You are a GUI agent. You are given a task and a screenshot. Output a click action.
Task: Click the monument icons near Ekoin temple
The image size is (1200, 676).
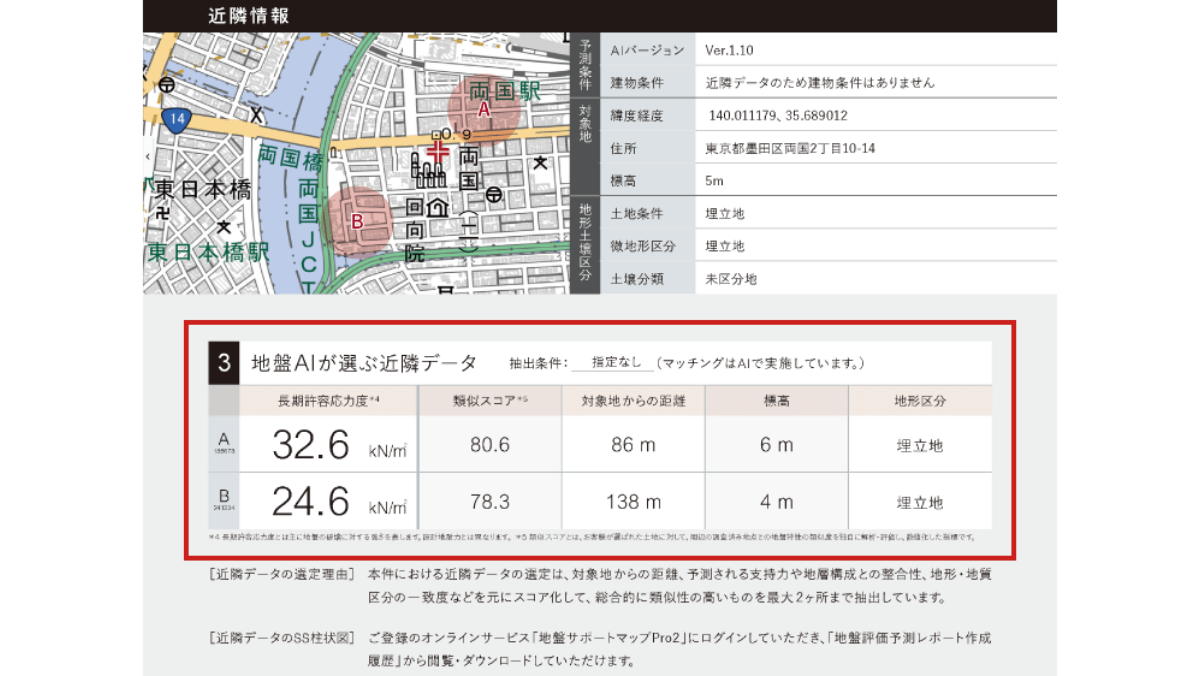click(x=427, y=174)
